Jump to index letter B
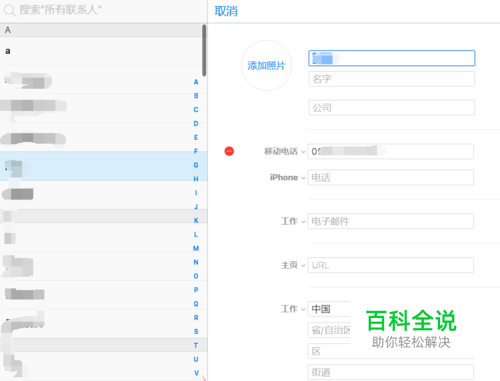 pyautogui.click(x=196, y=96)
